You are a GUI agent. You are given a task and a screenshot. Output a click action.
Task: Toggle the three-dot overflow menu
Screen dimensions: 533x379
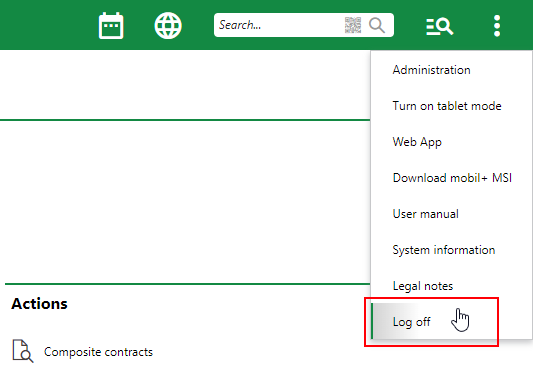[497, 26]
